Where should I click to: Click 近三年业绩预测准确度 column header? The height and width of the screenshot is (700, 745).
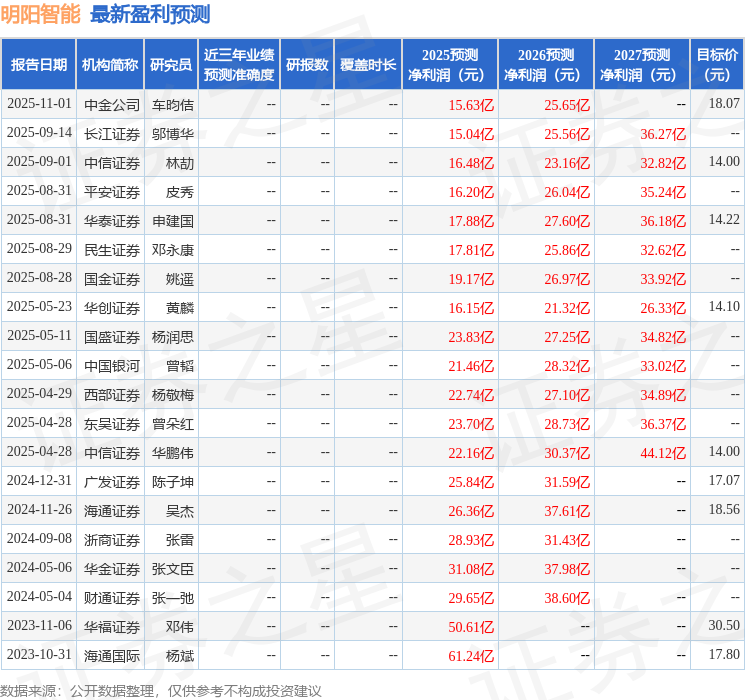239,64
